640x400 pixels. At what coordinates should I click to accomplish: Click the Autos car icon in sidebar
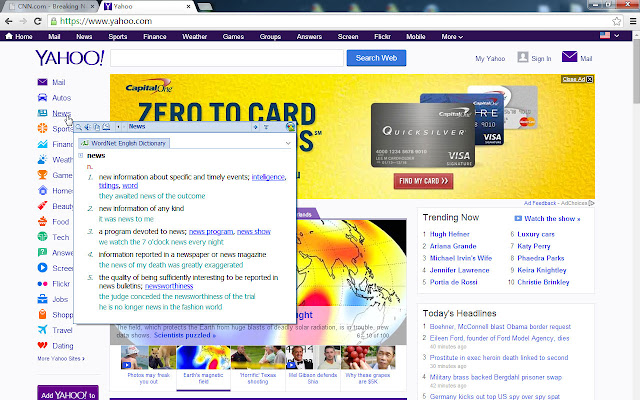(x=42, y=98)
